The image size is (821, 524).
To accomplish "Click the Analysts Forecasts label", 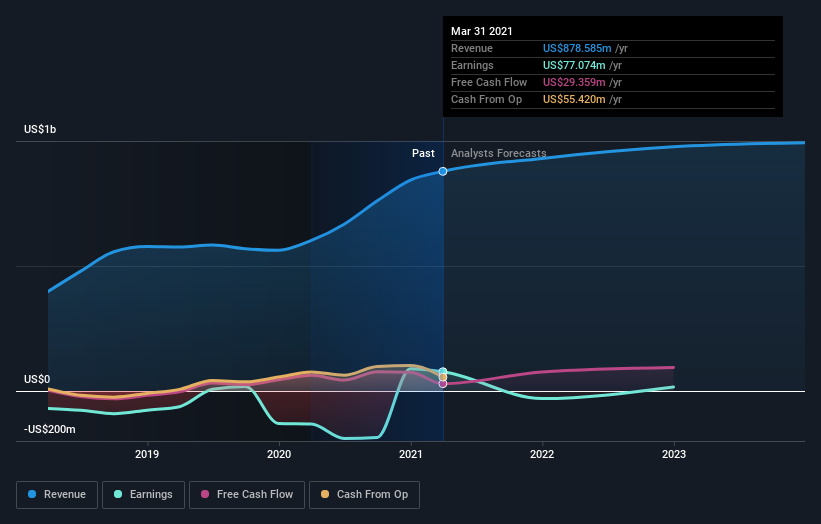I will 498,153.
